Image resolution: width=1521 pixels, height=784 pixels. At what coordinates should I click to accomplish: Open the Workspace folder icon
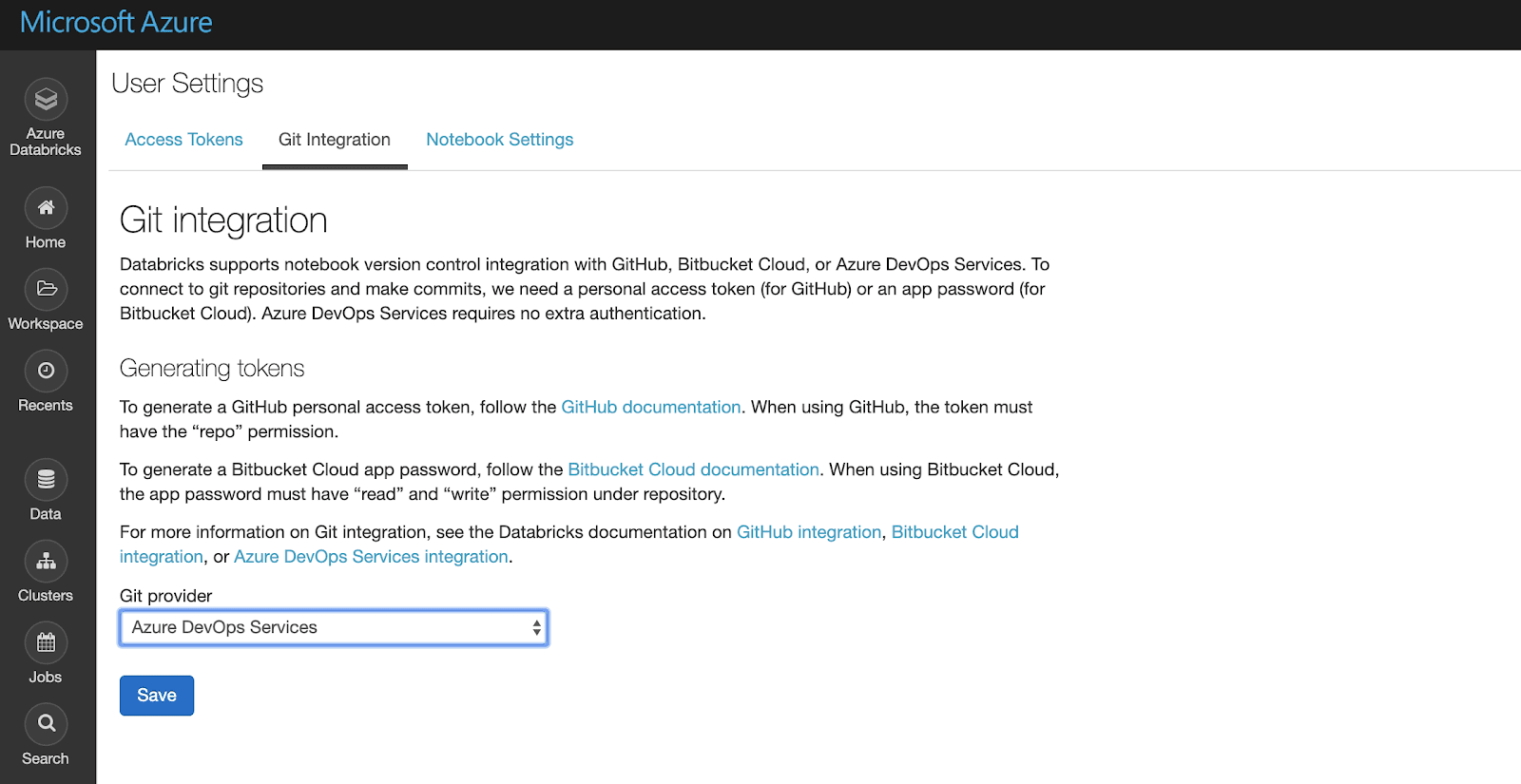point(46,289)
